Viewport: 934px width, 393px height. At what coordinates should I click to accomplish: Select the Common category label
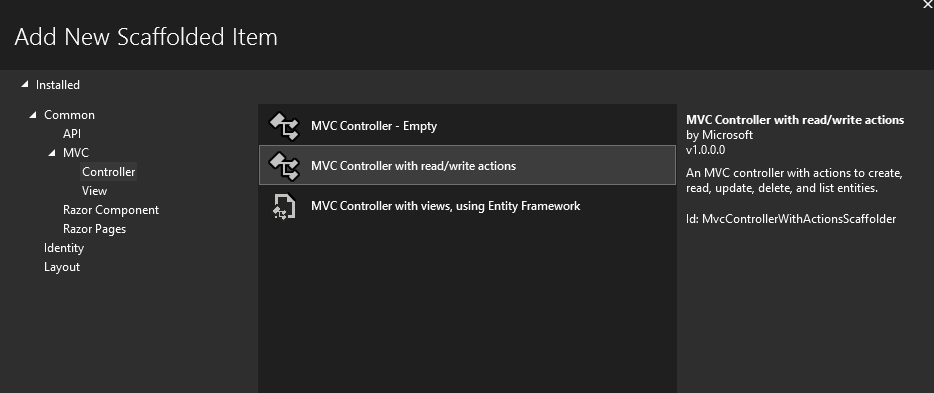pos(69,114)
